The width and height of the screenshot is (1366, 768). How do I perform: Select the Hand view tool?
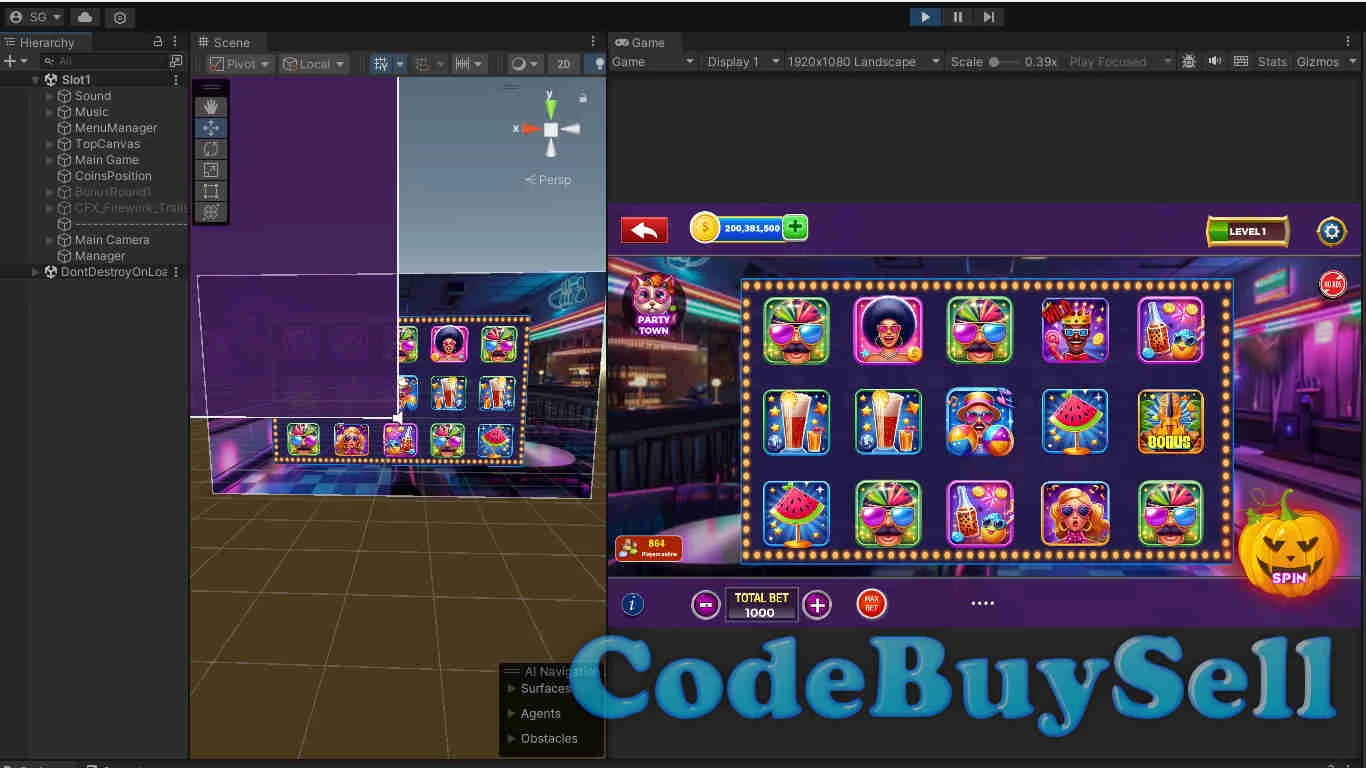pos(211,107)
